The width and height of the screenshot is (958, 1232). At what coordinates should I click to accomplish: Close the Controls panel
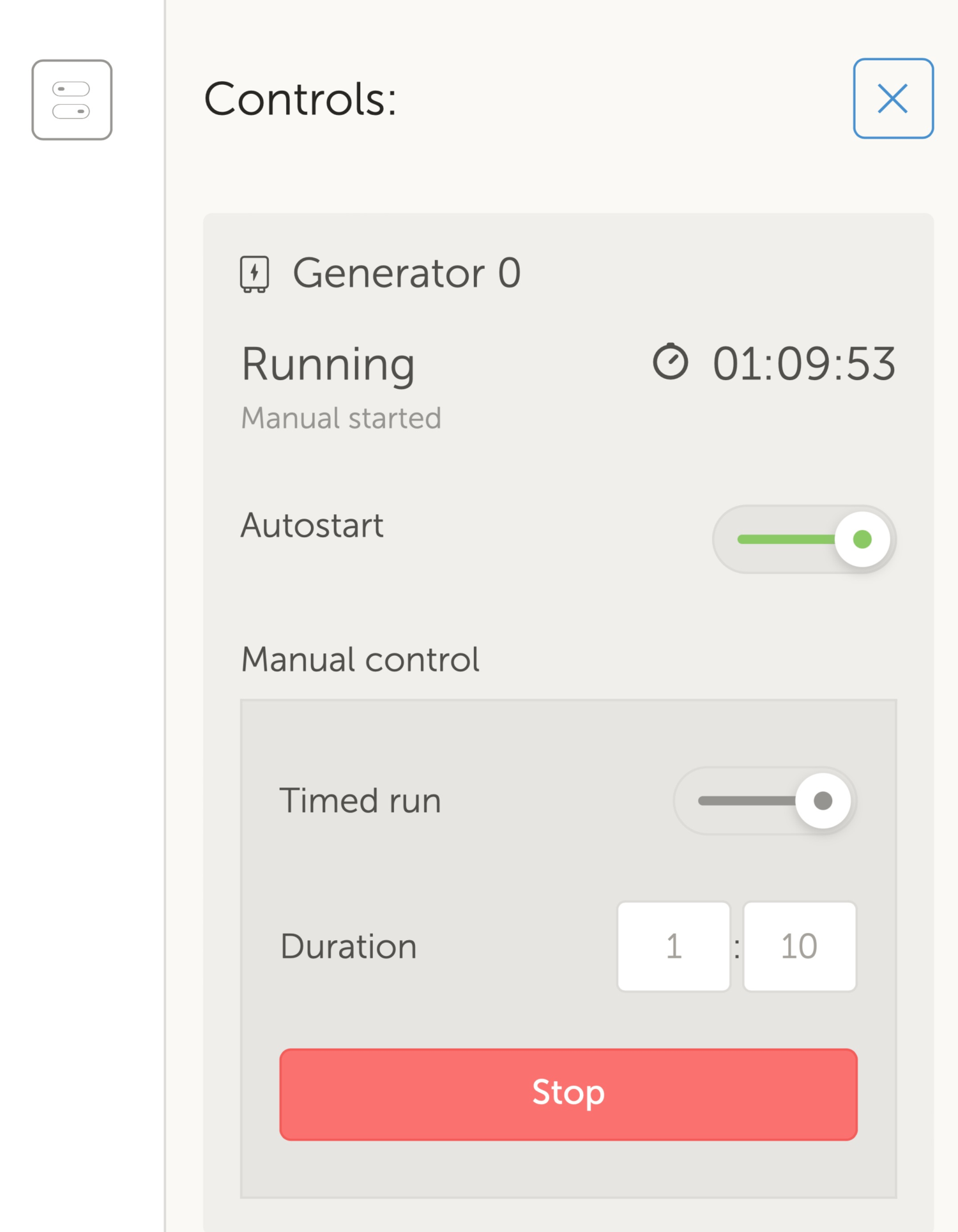(x=892, y=98)
